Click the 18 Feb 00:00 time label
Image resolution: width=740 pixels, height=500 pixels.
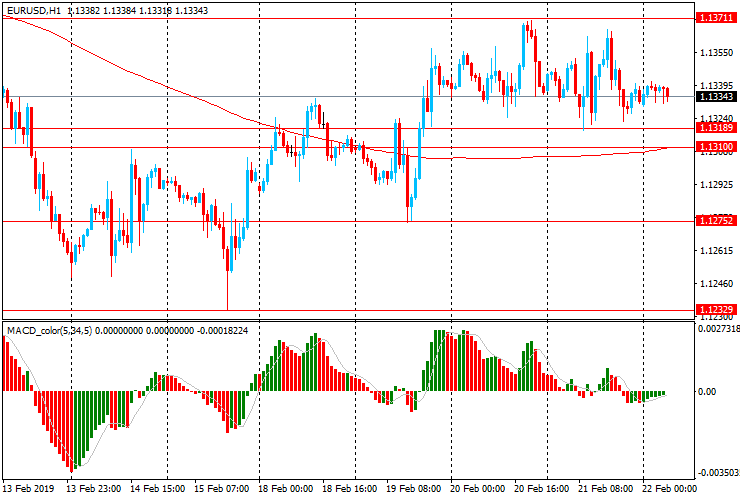(x=286, y=488)
